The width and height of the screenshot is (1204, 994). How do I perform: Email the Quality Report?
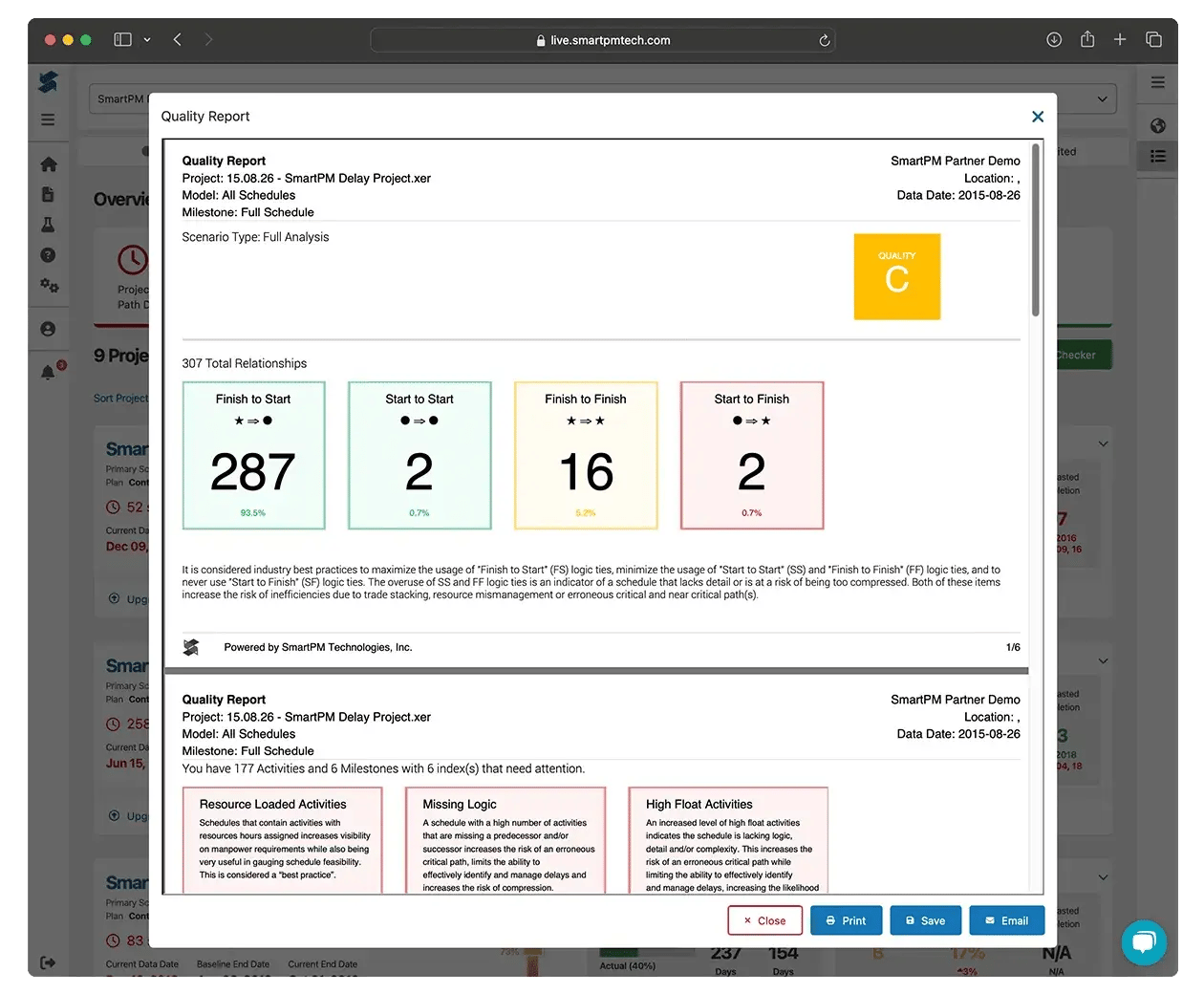1006,920
